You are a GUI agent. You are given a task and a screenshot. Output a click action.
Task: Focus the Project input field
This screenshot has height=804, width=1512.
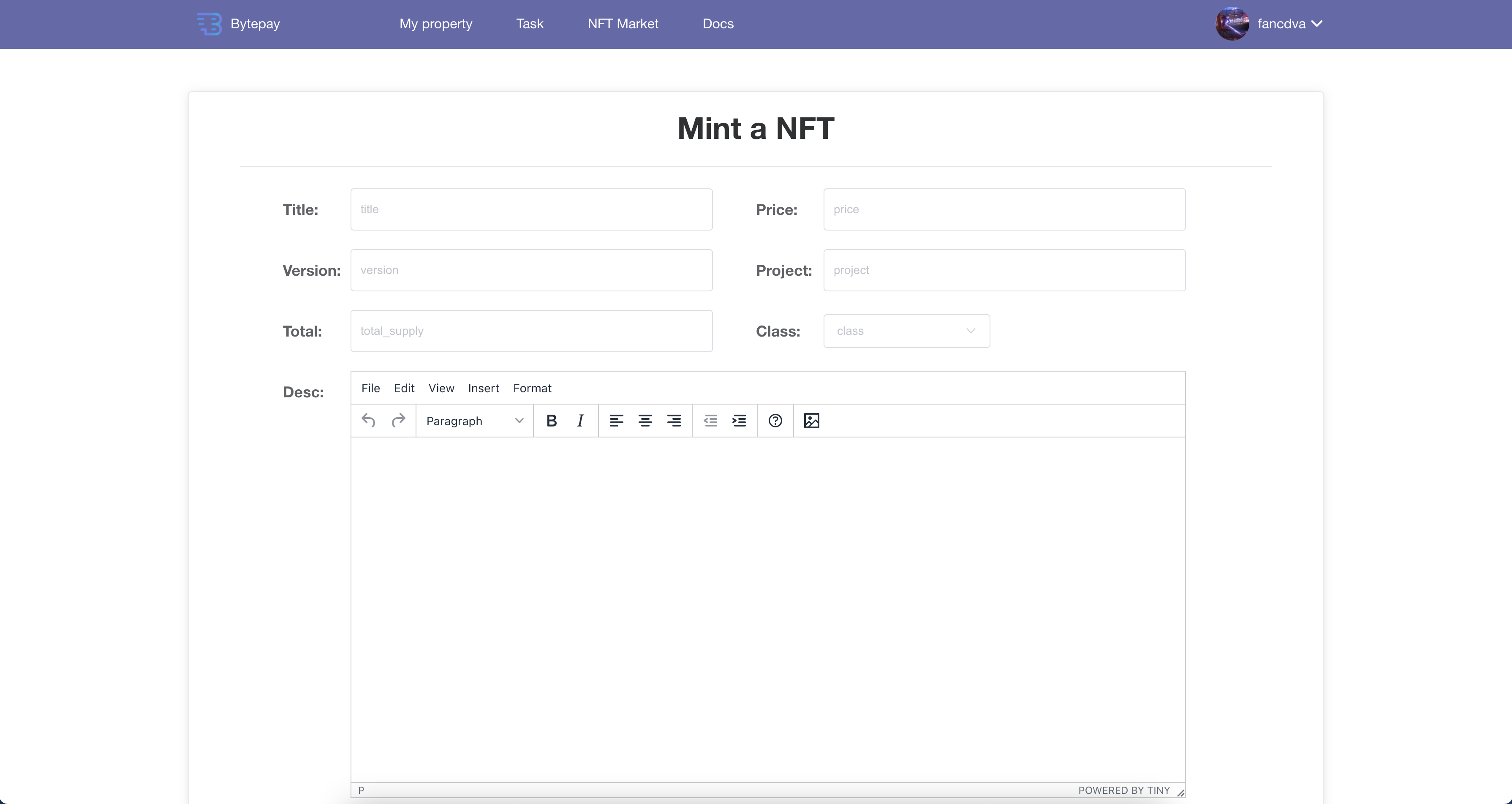[x=1004, y=271]
